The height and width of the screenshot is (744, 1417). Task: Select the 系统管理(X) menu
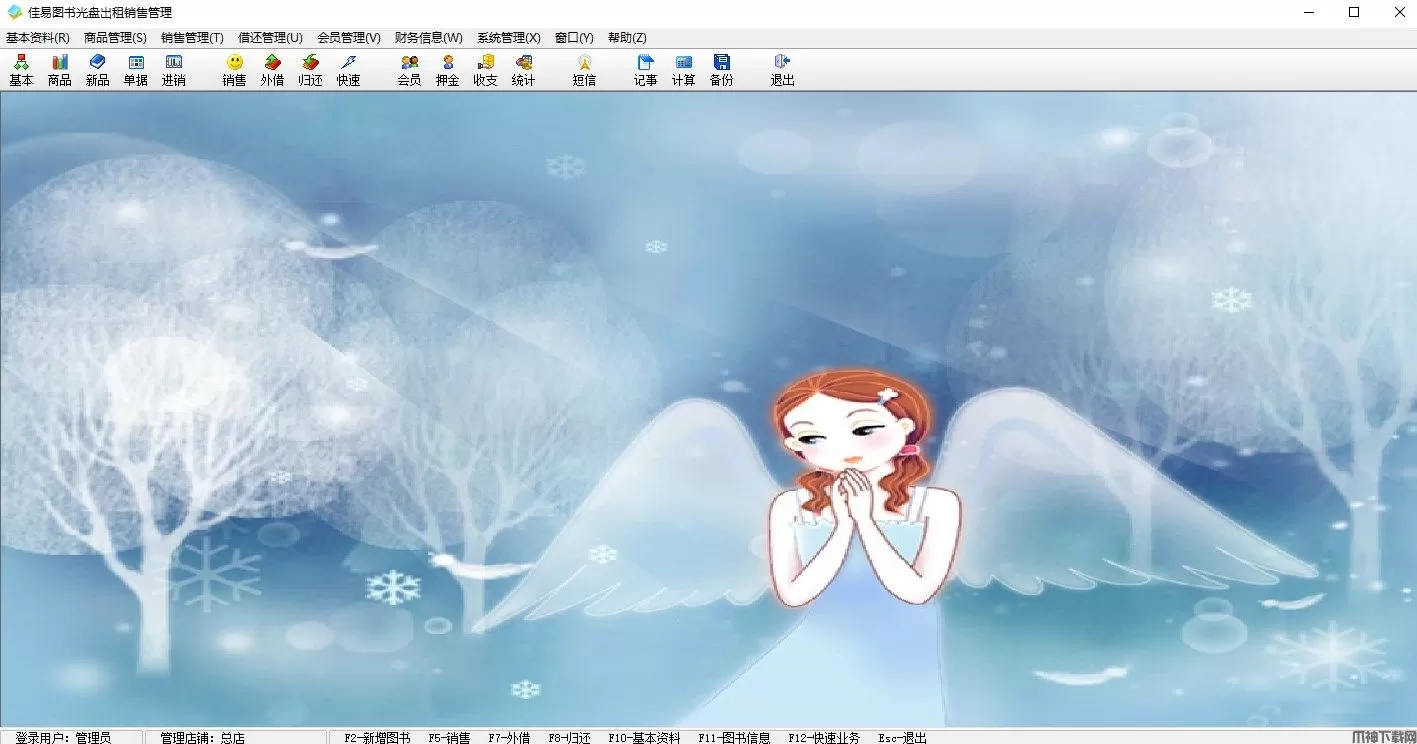(x=508, y=38)
